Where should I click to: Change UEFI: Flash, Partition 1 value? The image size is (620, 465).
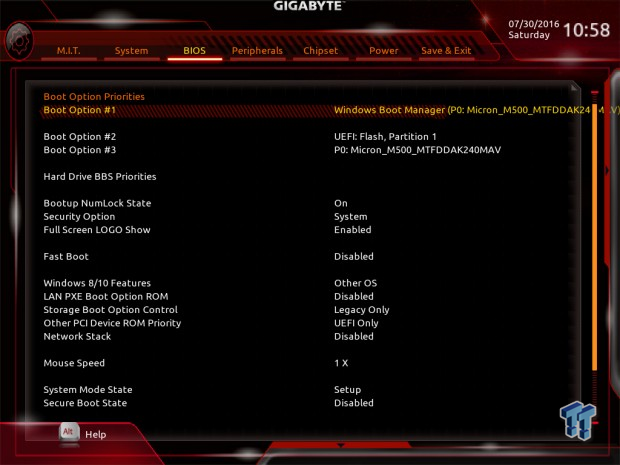[x=385, y=137]
